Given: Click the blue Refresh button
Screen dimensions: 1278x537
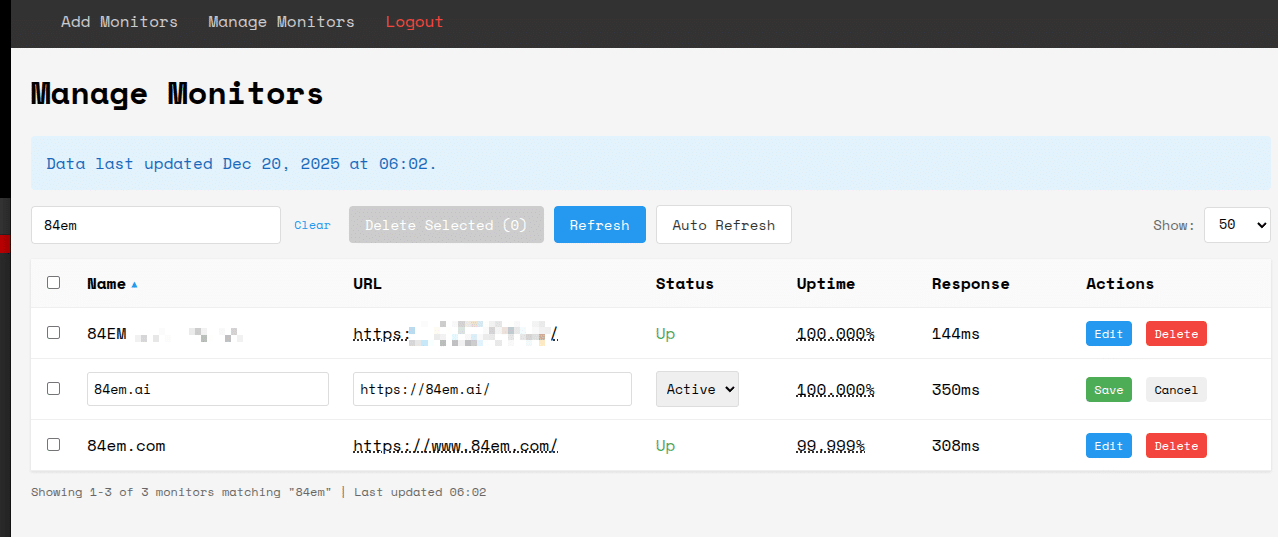Looking at the screenshot, I should point(600,225).
